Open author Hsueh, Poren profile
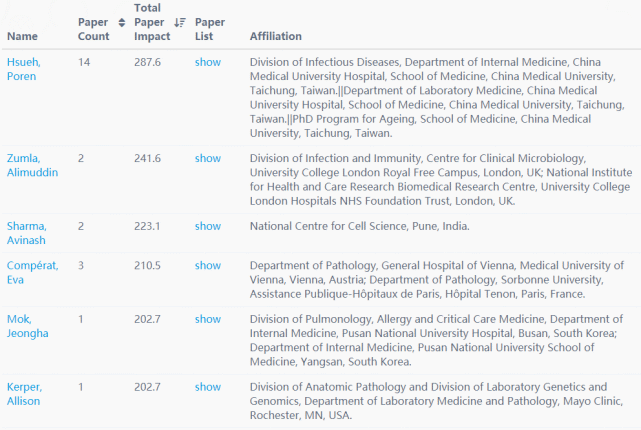 pos(24,69)
